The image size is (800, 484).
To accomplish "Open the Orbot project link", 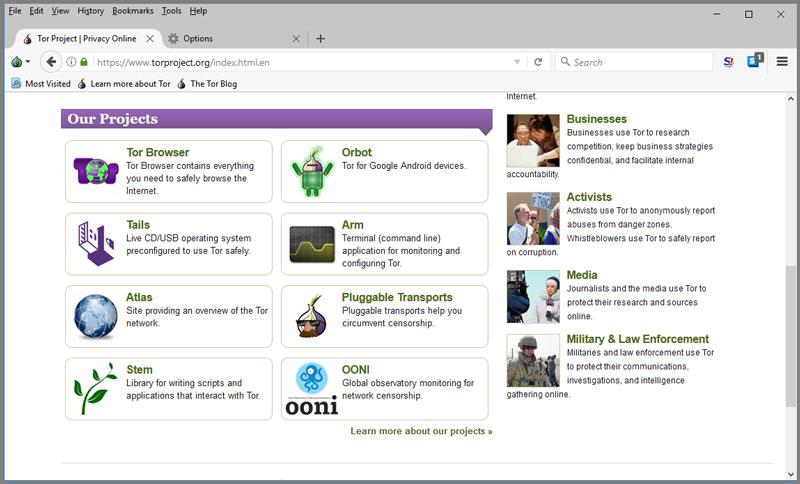I will click(x=357, y=152).
